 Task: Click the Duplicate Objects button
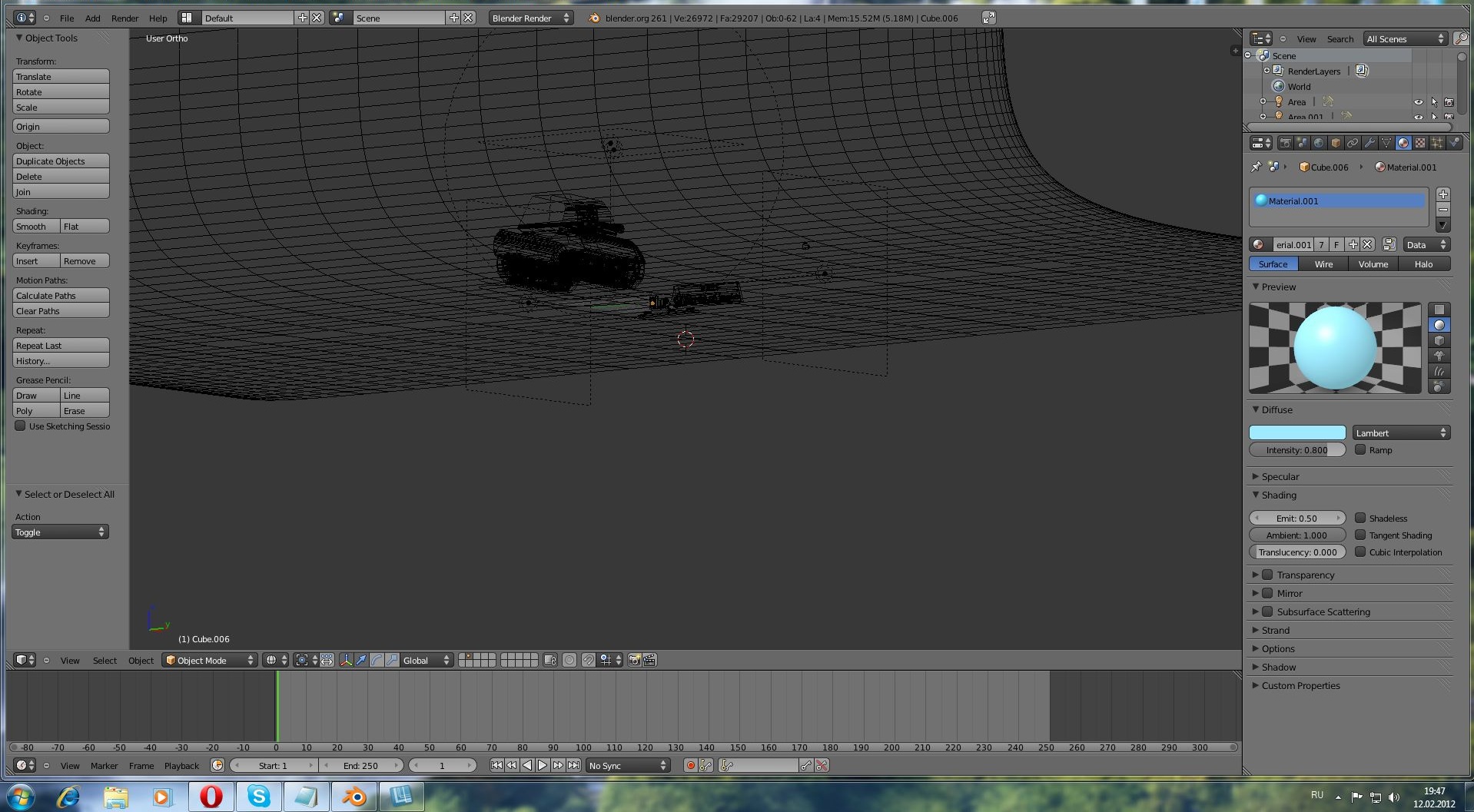[61, 161]
